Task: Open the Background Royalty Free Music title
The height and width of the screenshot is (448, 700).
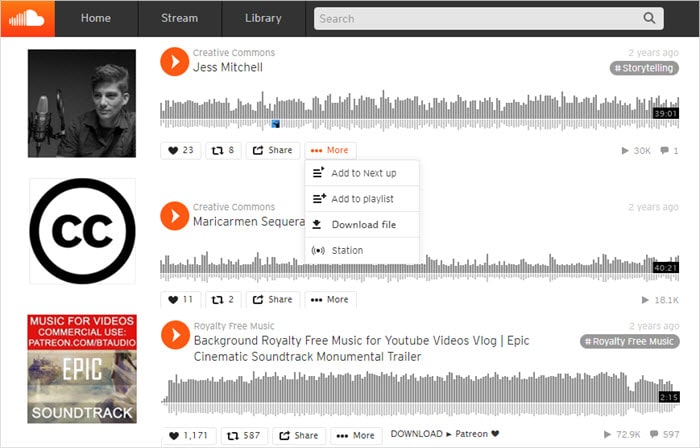Action: 362,348
